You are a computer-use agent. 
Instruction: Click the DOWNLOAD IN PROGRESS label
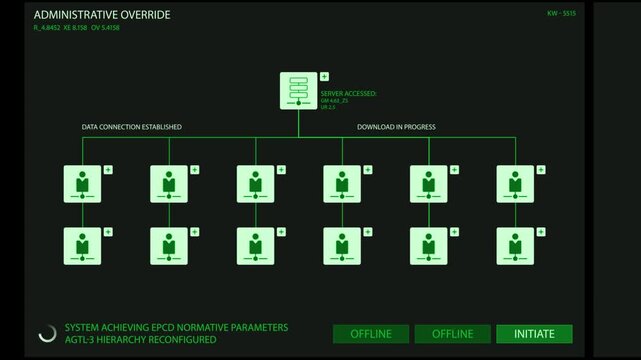point(396,127)
